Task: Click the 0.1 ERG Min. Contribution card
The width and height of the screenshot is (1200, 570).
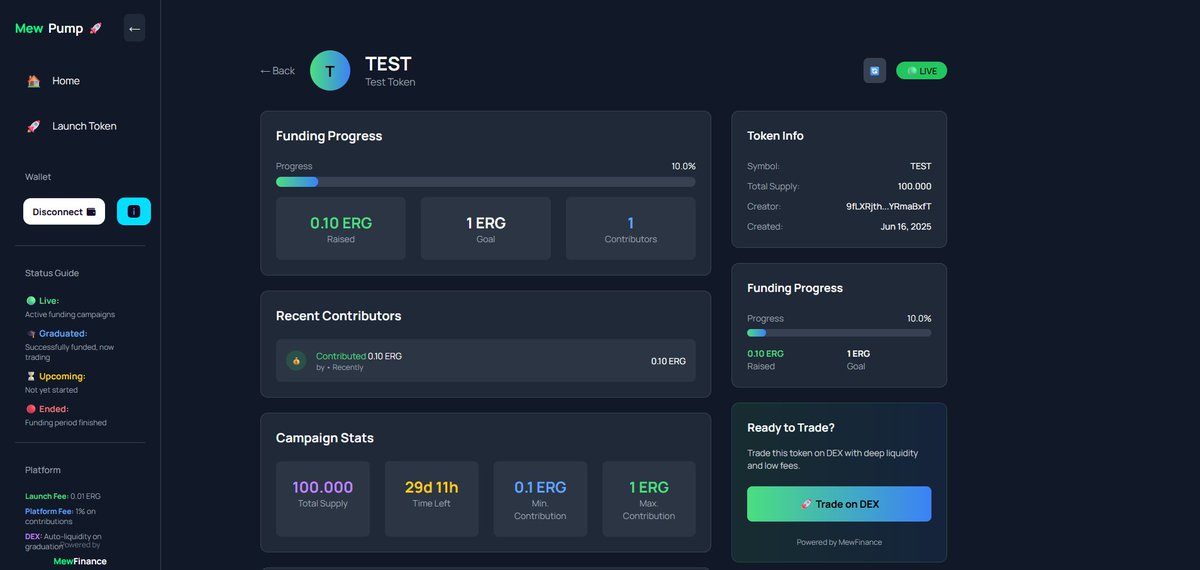Action: point(540,499)
